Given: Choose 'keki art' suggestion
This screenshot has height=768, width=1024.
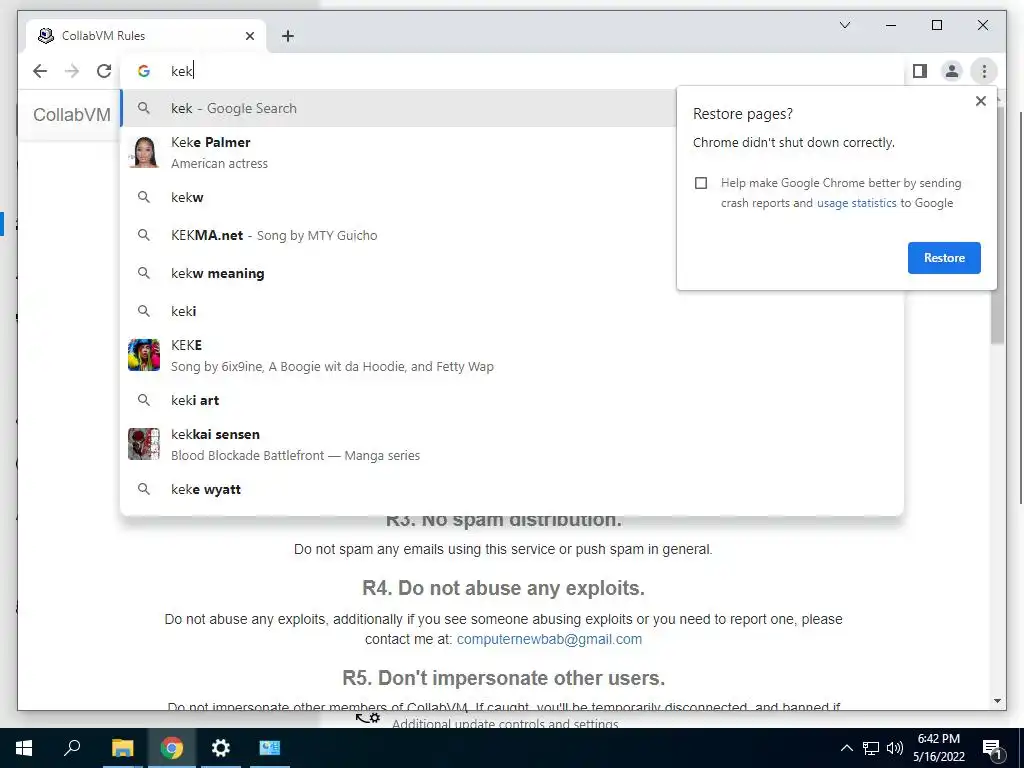Looking at the screenshot, I should [512, 400].
